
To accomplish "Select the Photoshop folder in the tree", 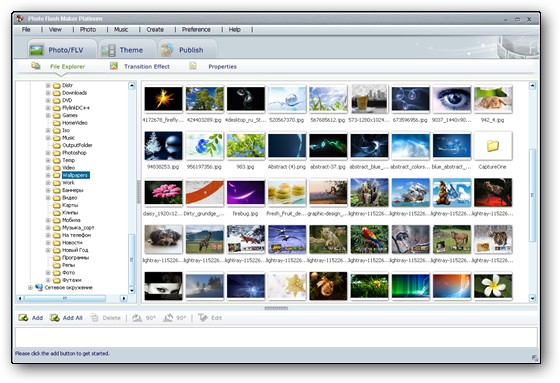I will (74, 153).
